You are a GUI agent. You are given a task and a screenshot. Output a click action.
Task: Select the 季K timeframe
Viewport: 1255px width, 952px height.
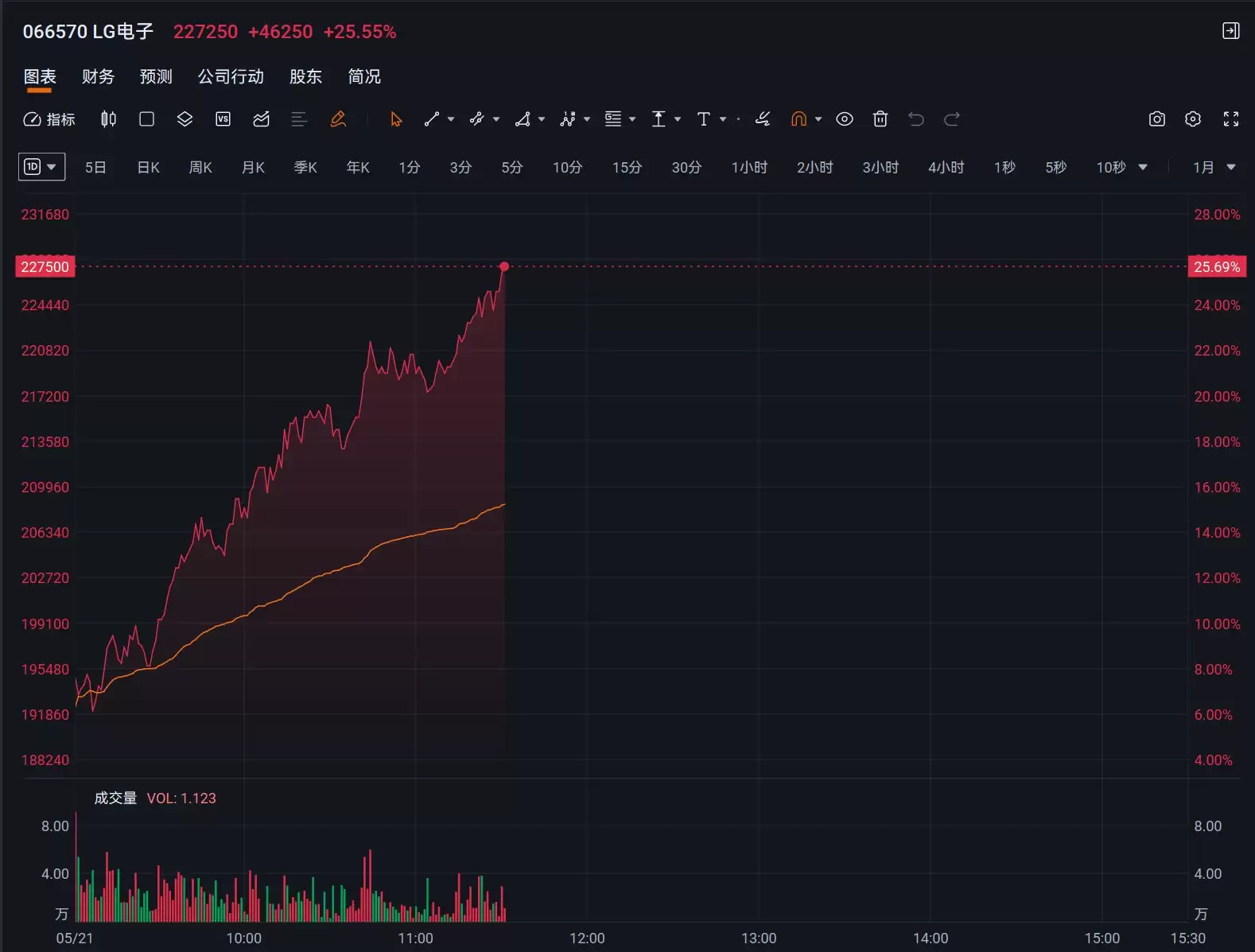(x=305, y=167)
